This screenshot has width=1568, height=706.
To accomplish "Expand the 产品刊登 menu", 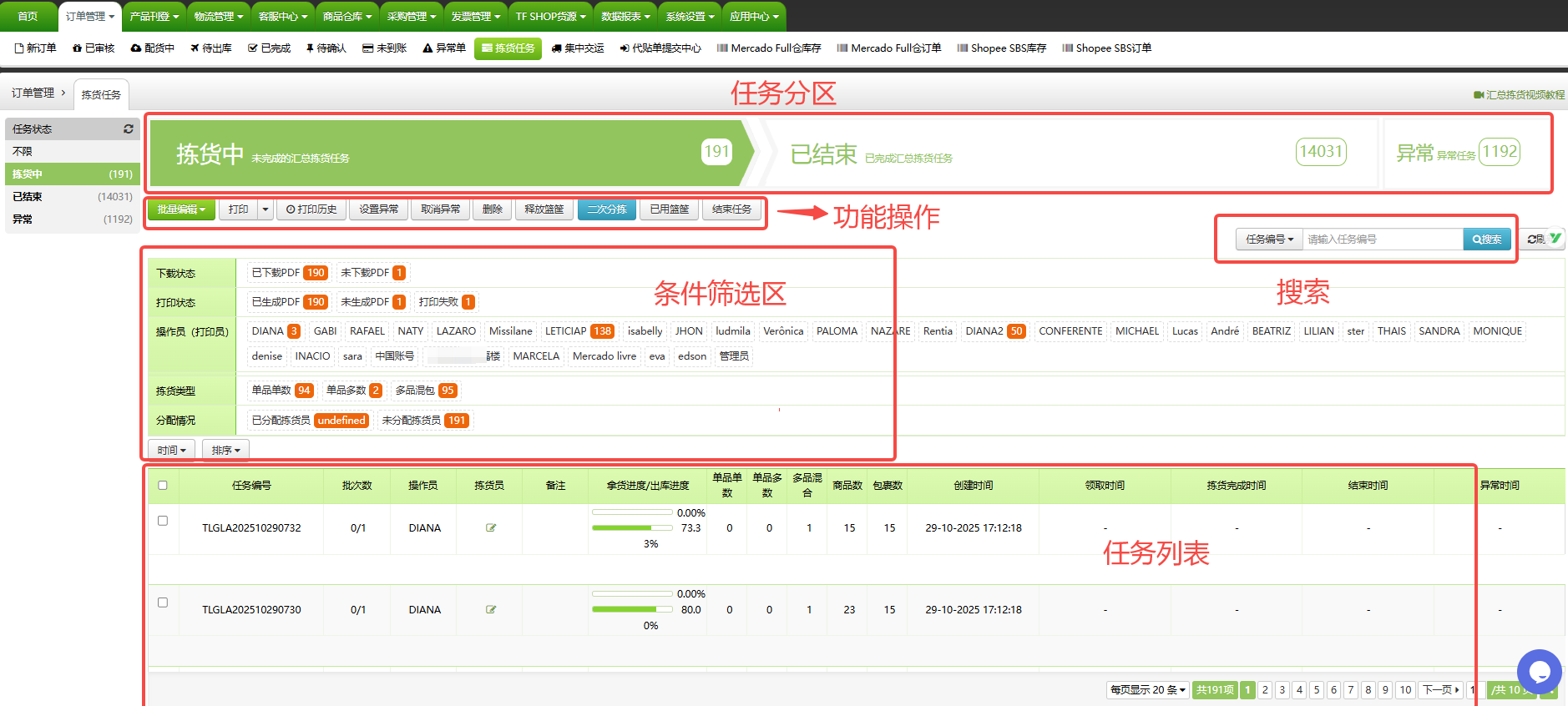I will coord(153,17).
